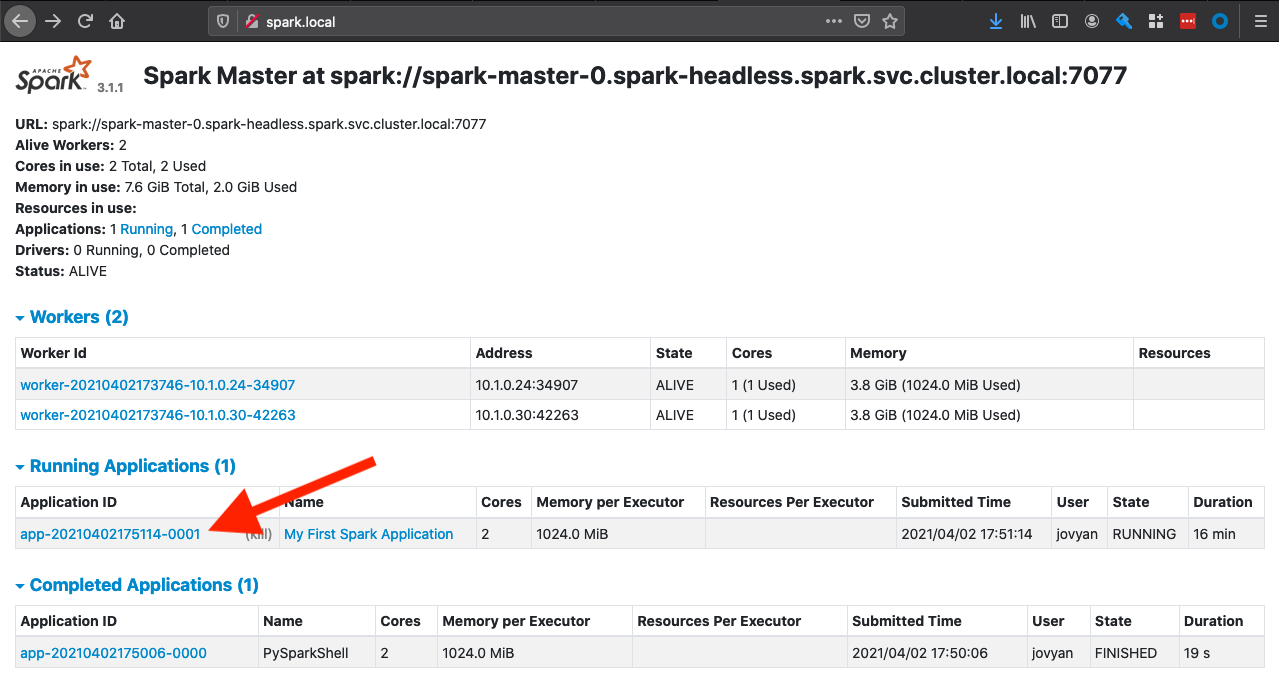Toggle the browser sidebar icon
The width and height of the screenshot is (1279, 688).
click(x=1060, y=20)
